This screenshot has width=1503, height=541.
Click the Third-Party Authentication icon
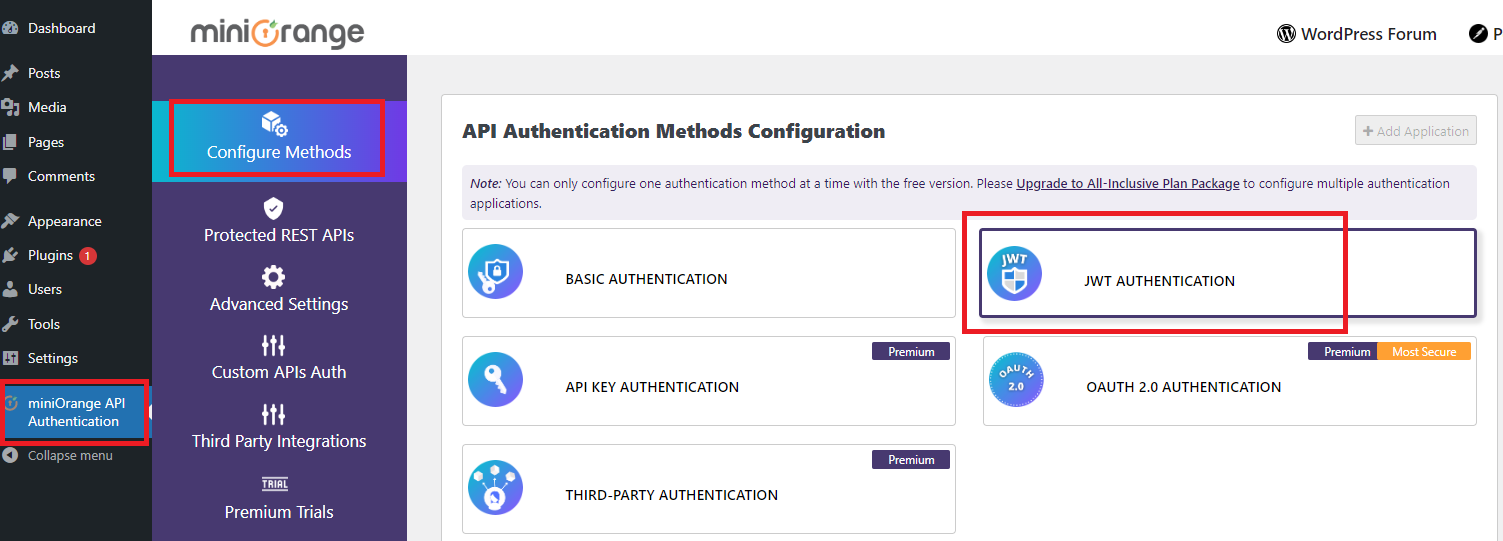(x=496, y=488)
